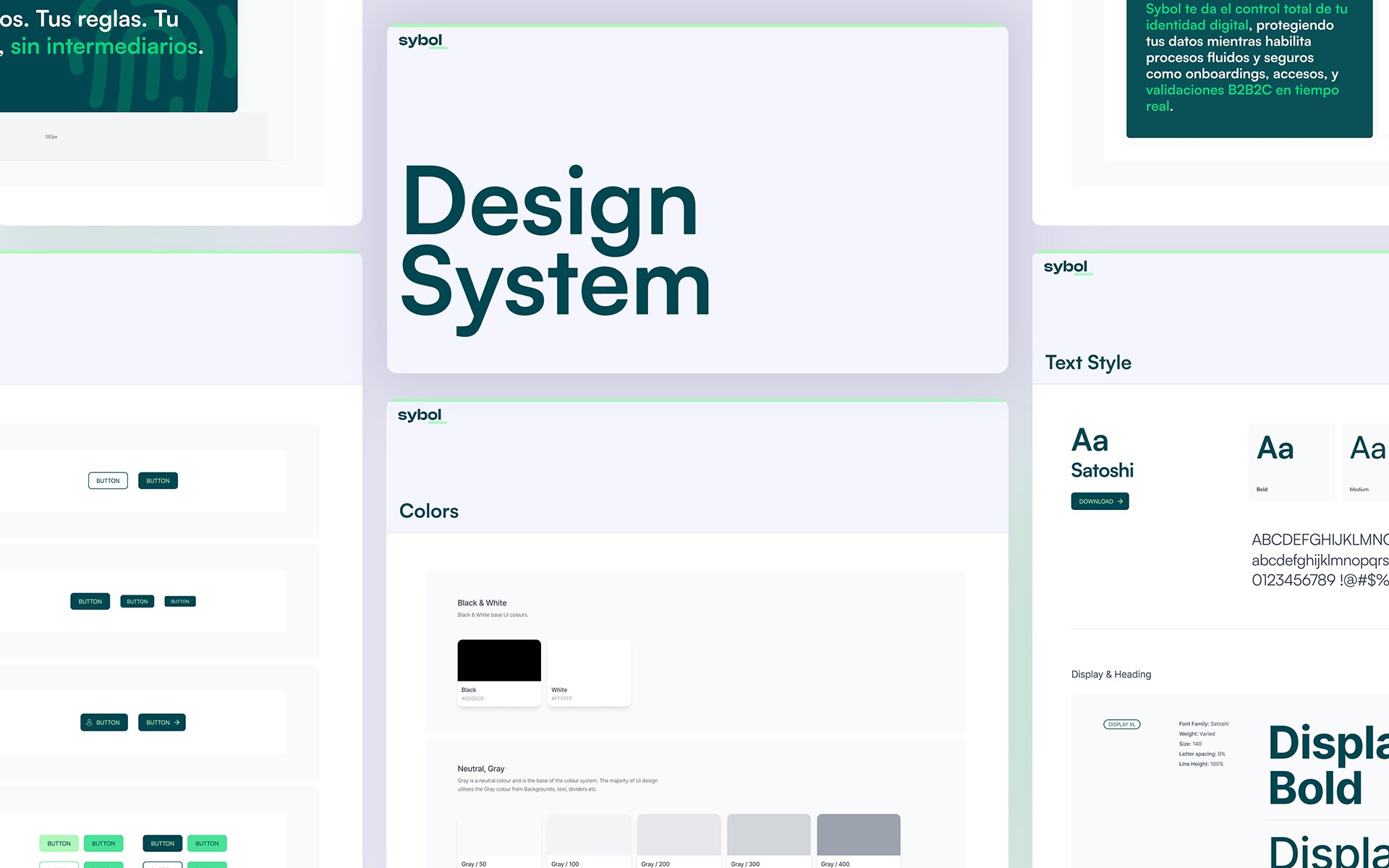Click the sybol logo above Text Style
Image resolution: width=1389 pixels, height=868 pixels.
(1066, 267)
